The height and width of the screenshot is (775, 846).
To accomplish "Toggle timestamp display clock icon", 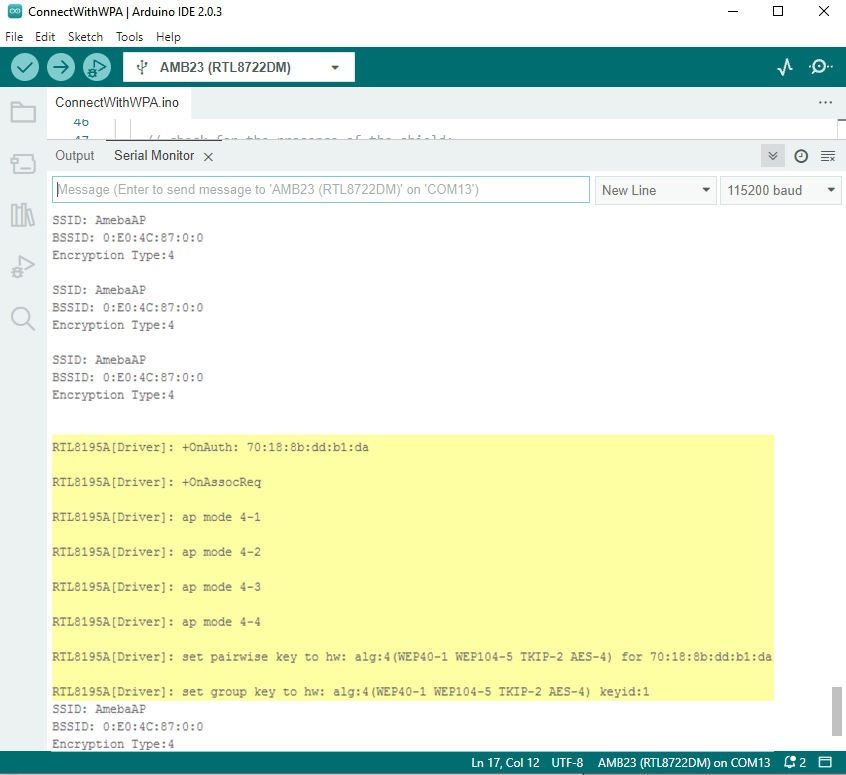I will pyautogui.click(x=801, y=156).
